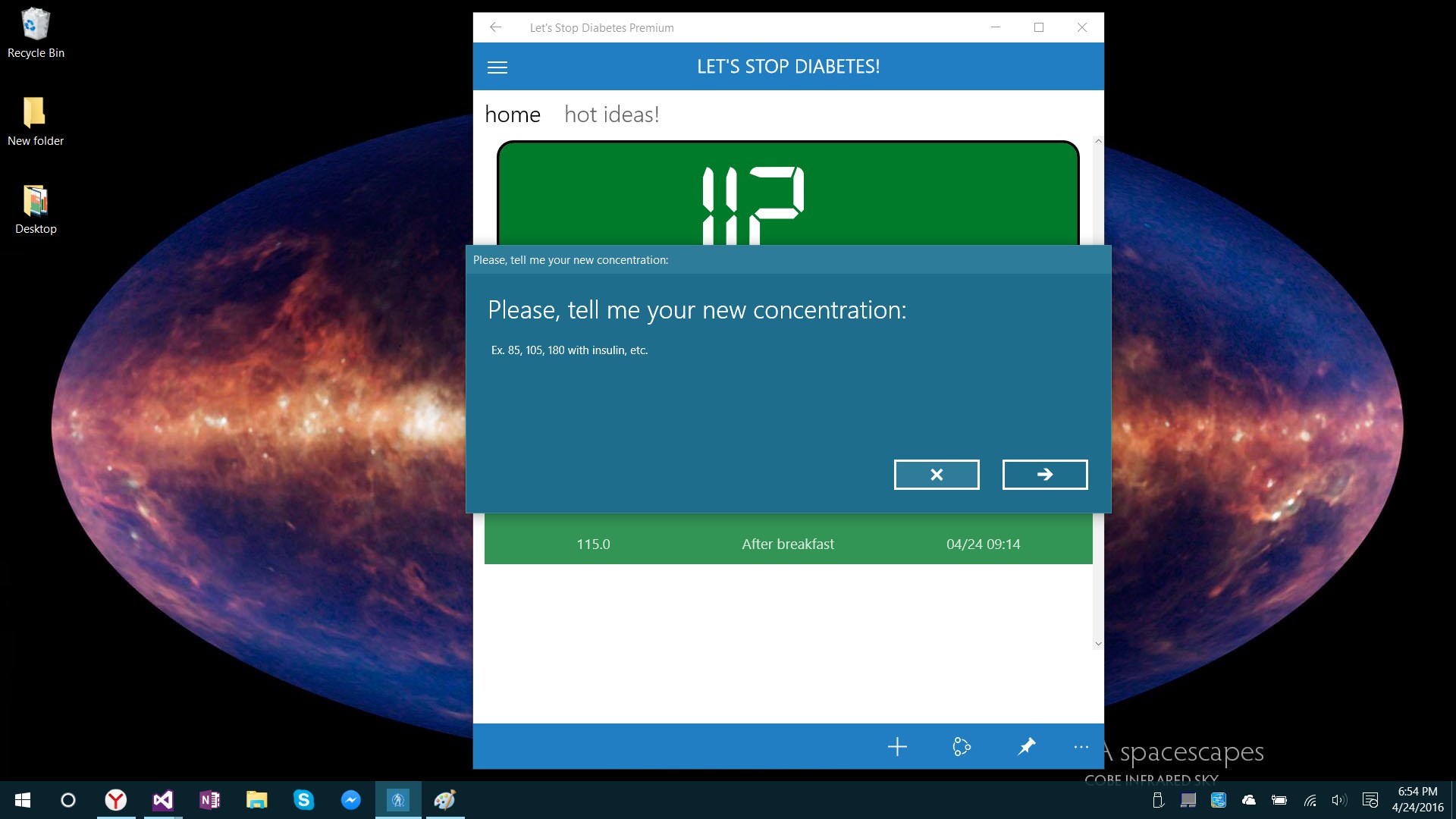
Task: Open the Recycle Bin desktop icon
Action: [36, 33]
